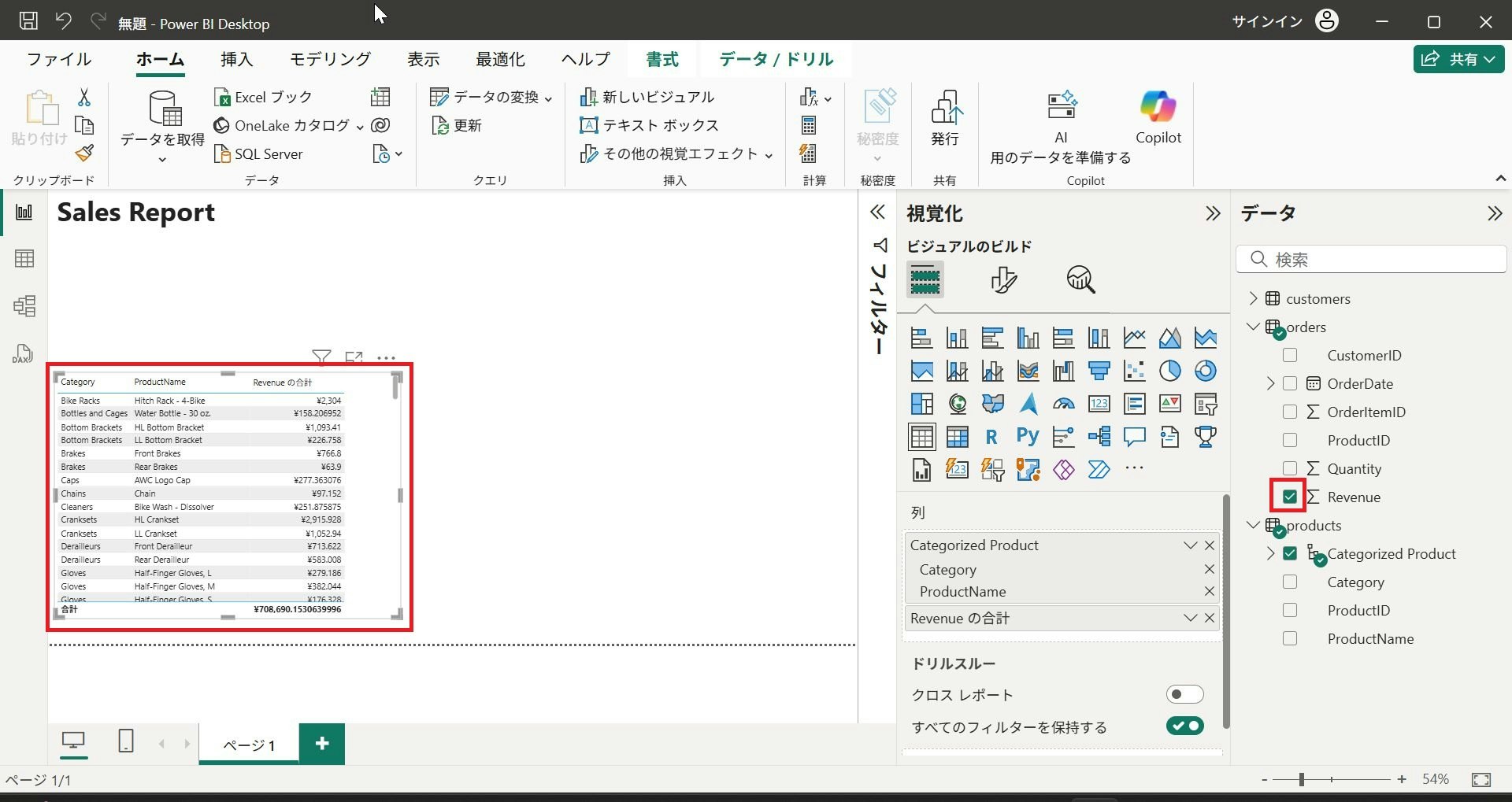1512x802 pixels.
Task: Open the 表示 ribbon tab
Action: tap(423, 59)
